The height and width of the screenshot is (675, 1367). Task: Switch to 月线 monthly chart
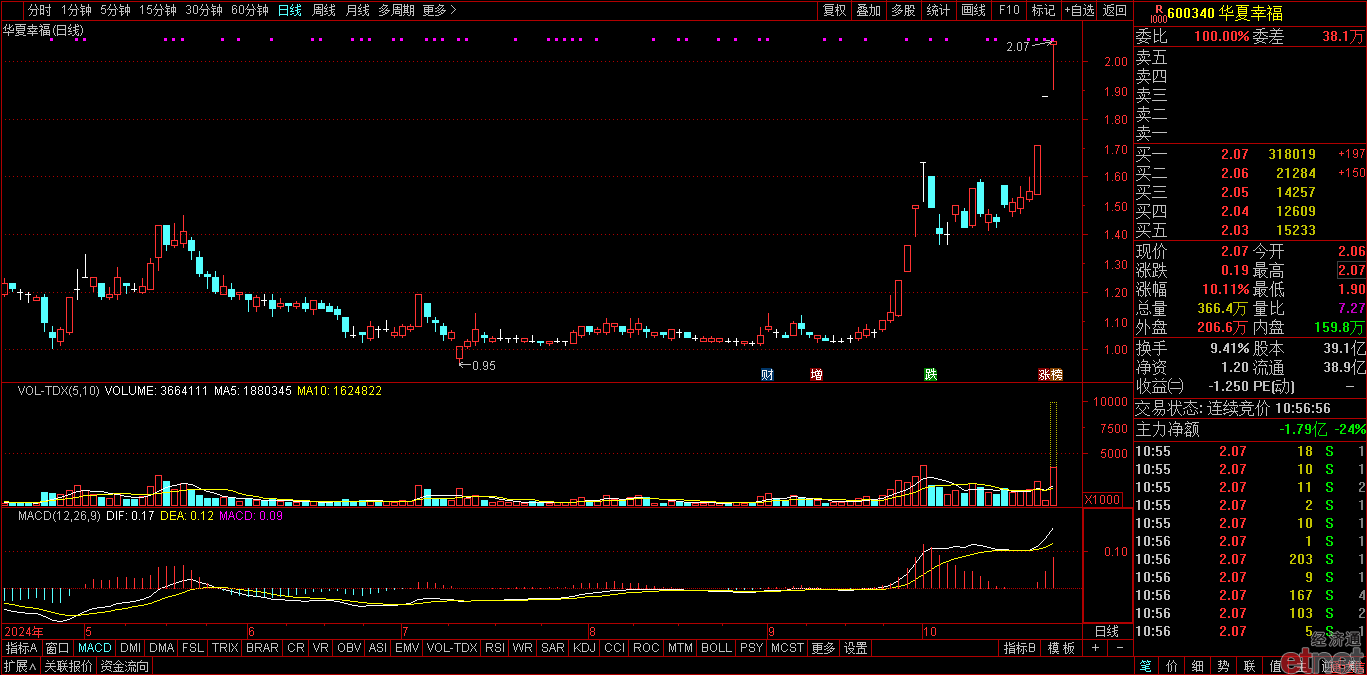click(357, 10)
